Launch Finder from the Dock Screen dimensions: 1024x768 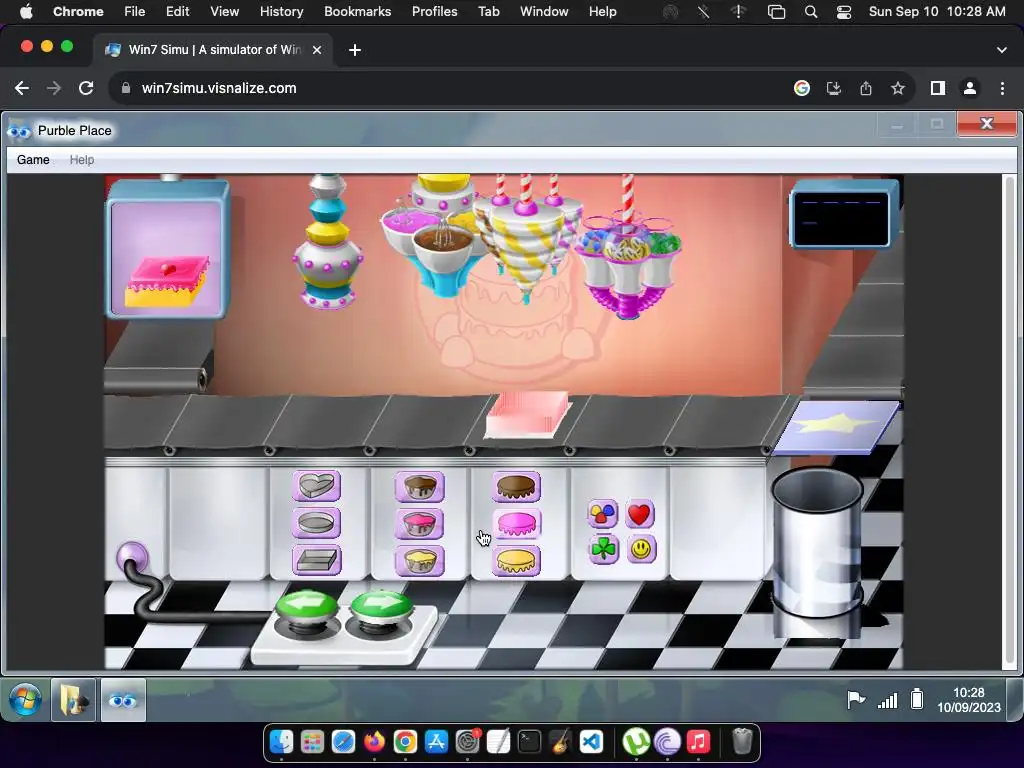click(x=281, y=742)
